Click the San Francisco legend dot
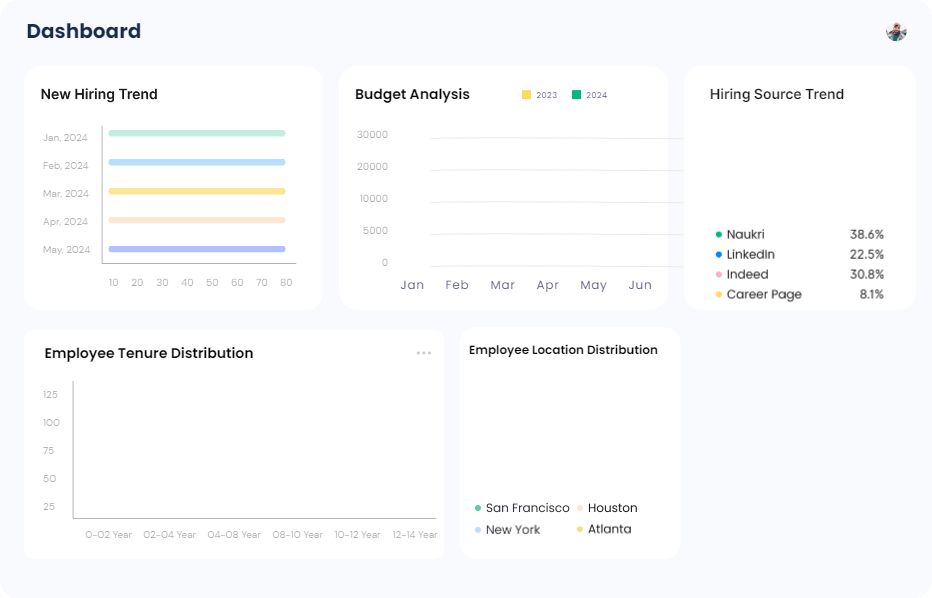 478,509
